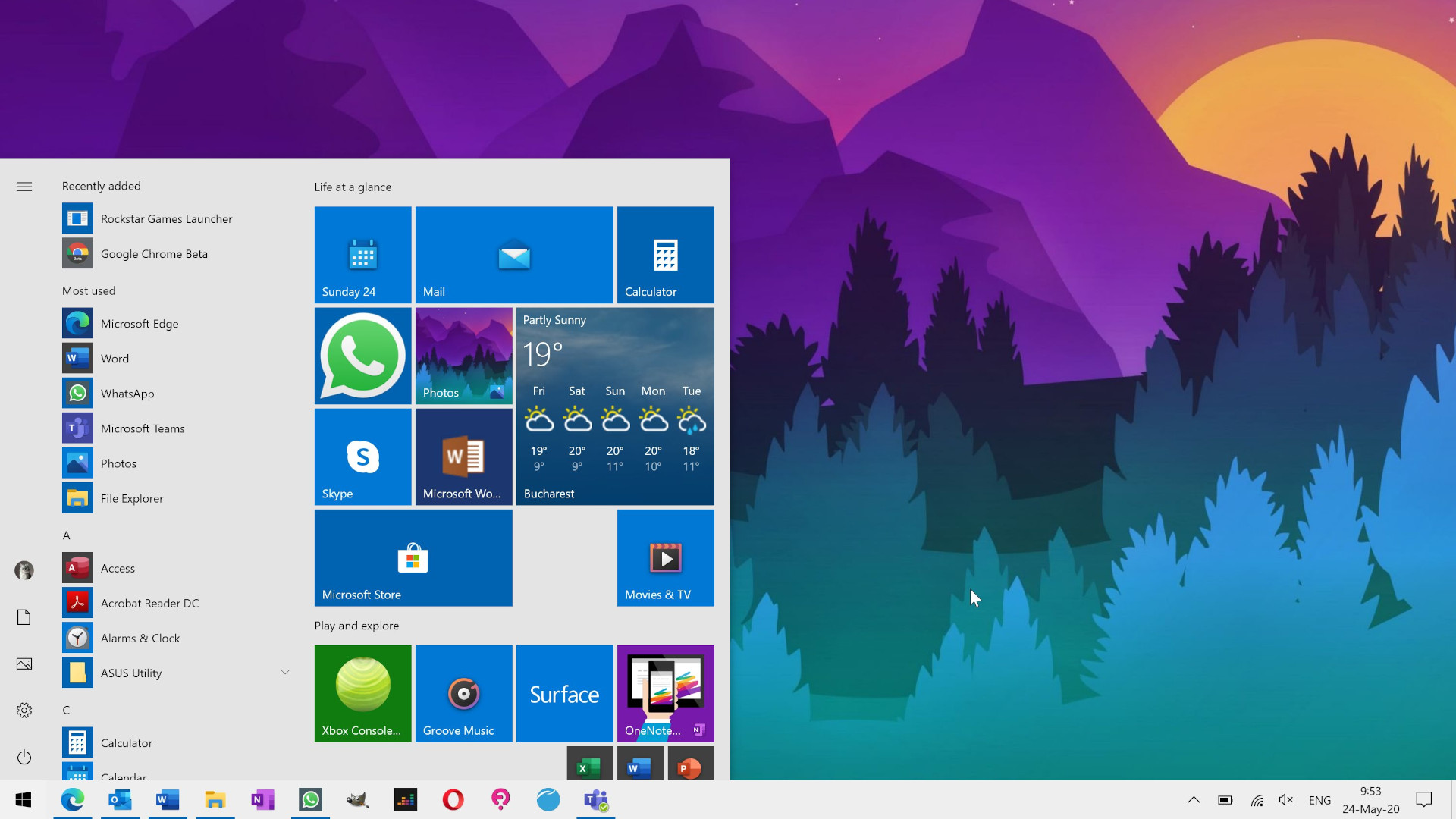The image size is (1456, 819).
Task: Show hidden system tray icons
Action: [x=1193, y=799]
